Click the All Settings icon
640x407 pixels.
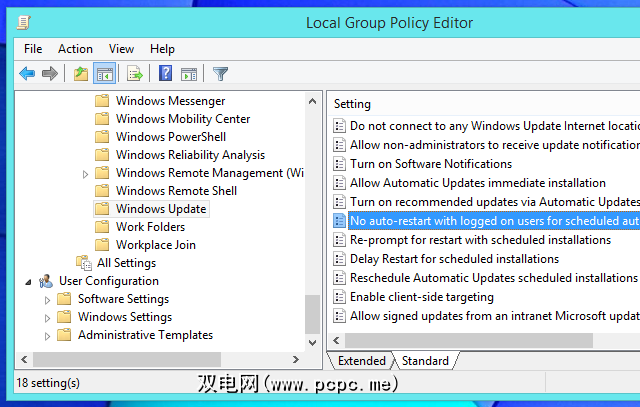pyautogui.click(x=84, y=263)
